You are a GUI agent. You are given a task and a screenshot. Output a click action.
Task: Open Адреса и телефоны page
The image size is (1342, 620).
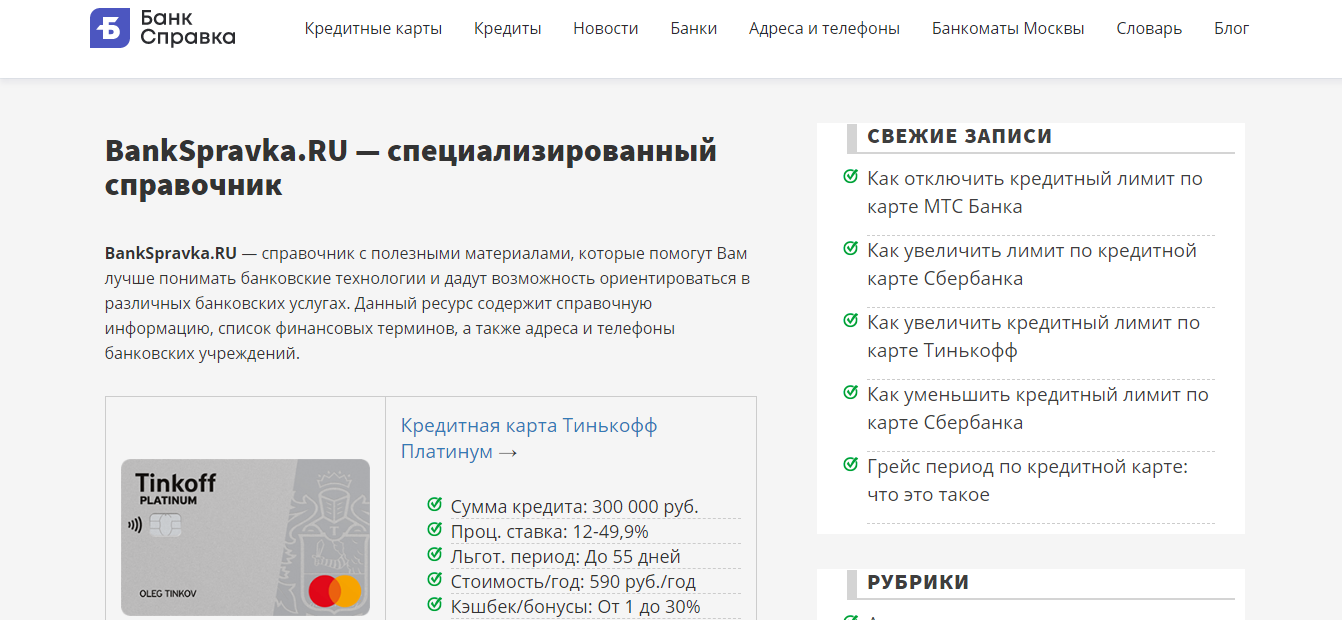pyautogui.click(x=824, y=28)
